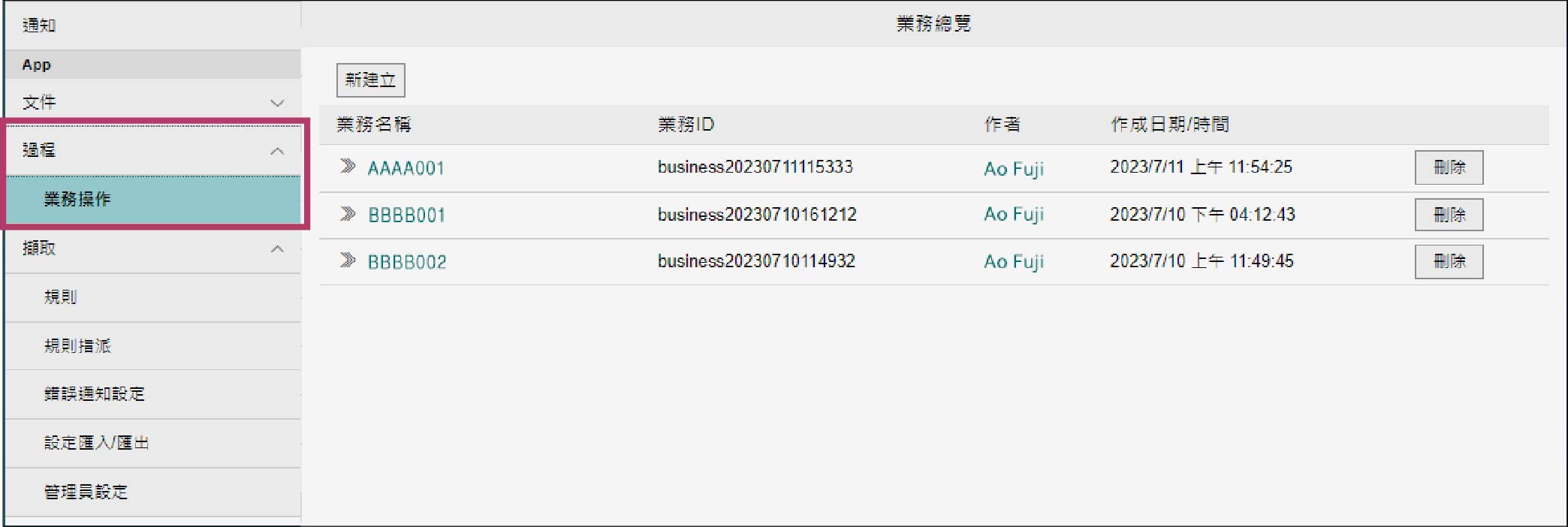Click author Ao Fuji in AAAA001 row

tap(1014, 169)
